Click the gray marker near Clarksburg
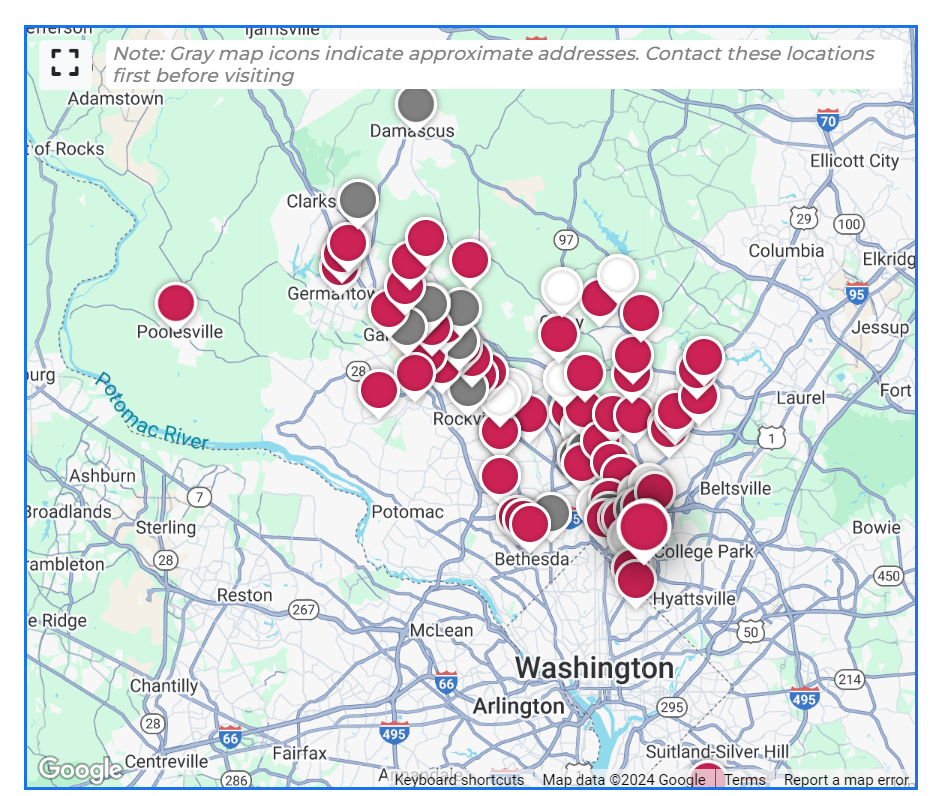This screenshot has width=934, height=796. [357, 199]
